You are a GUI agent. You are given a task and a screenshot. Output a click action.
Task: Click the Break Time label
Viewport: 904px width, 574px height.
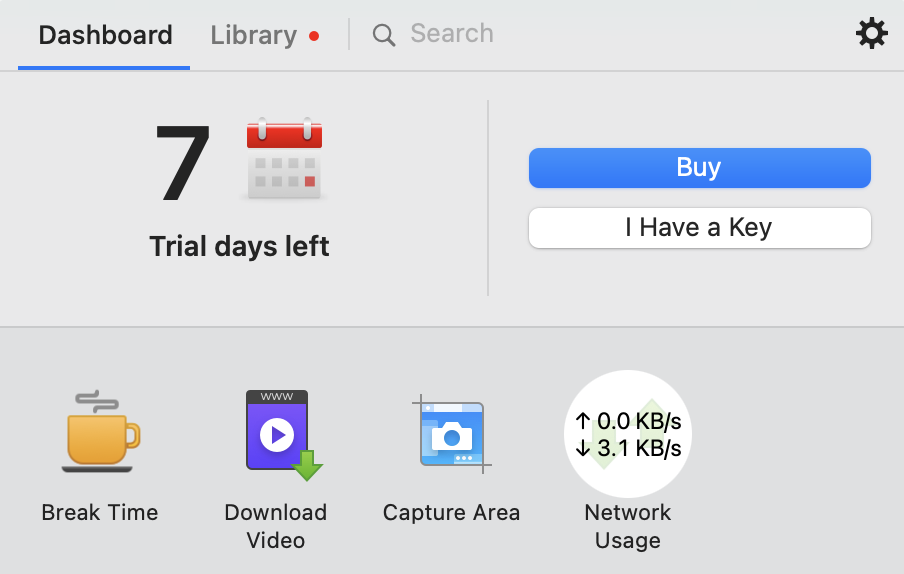point(100,513)
